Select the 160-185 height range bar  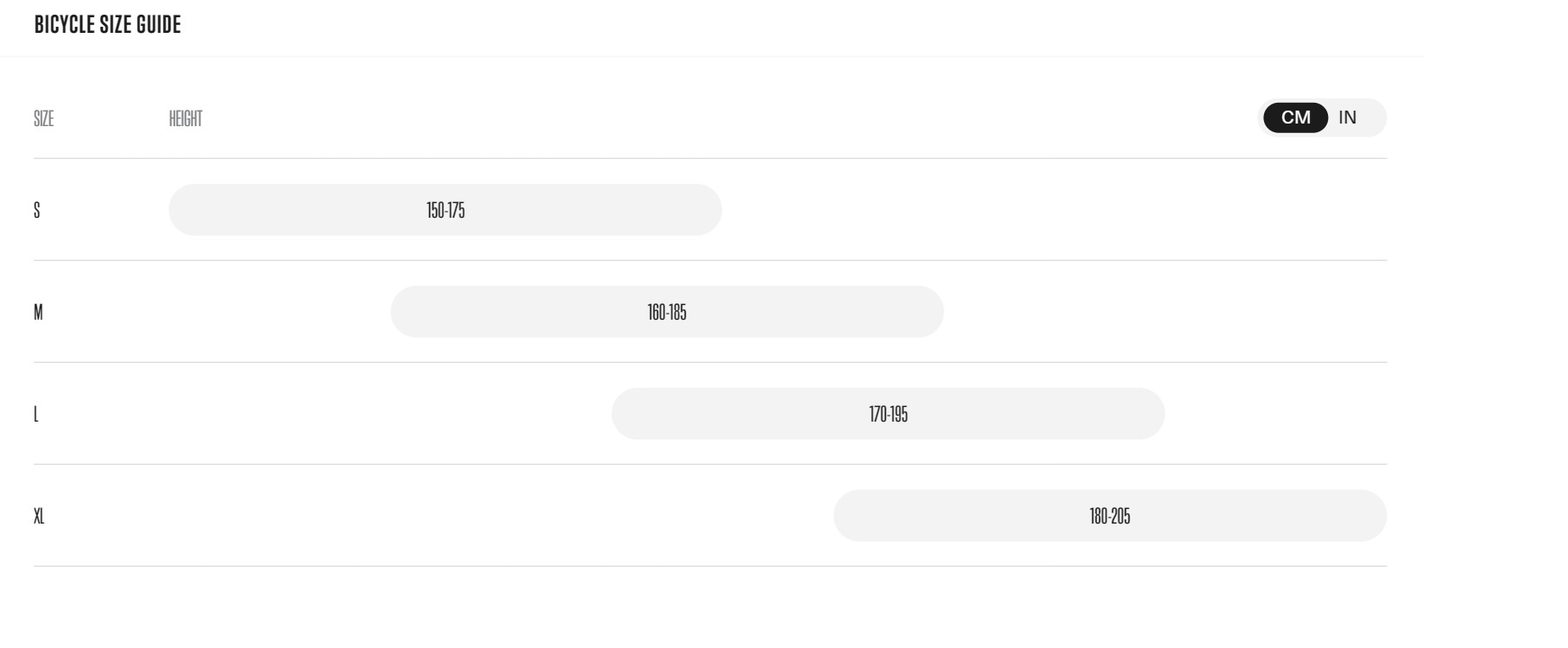coord(667,312)
